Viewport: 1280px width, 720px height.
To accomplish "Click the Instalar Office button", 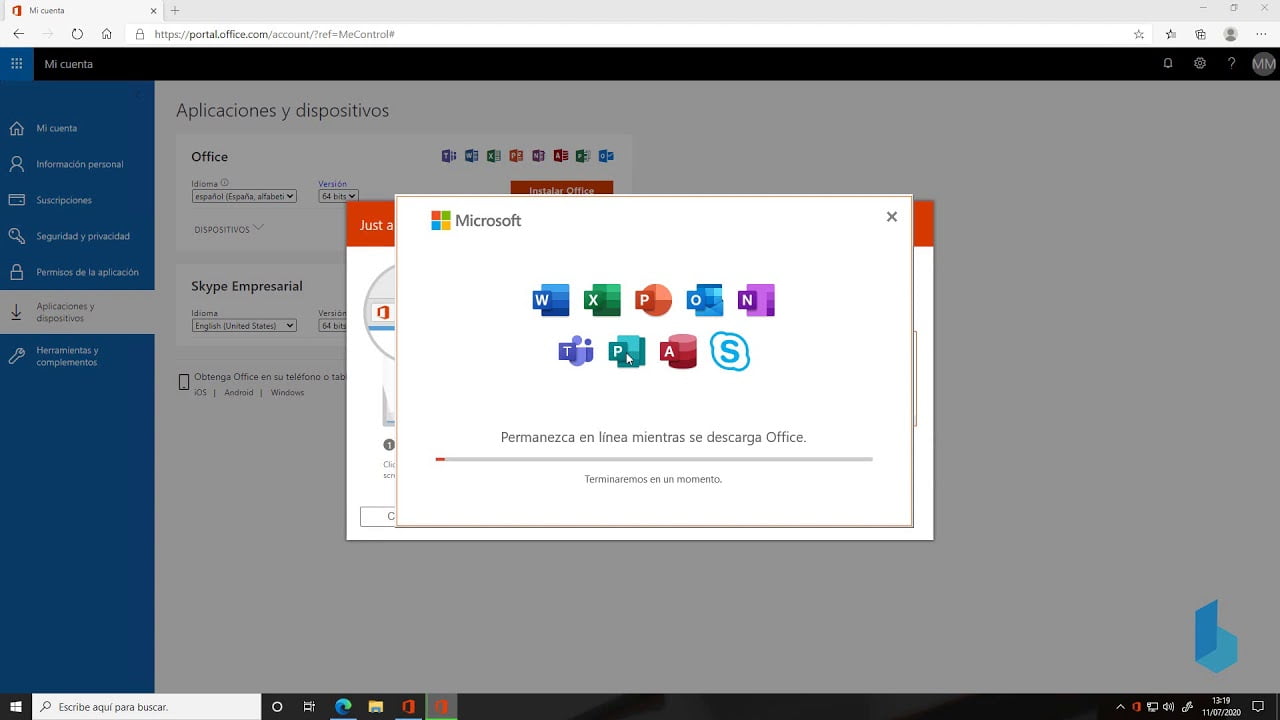I will coord(561,190).
